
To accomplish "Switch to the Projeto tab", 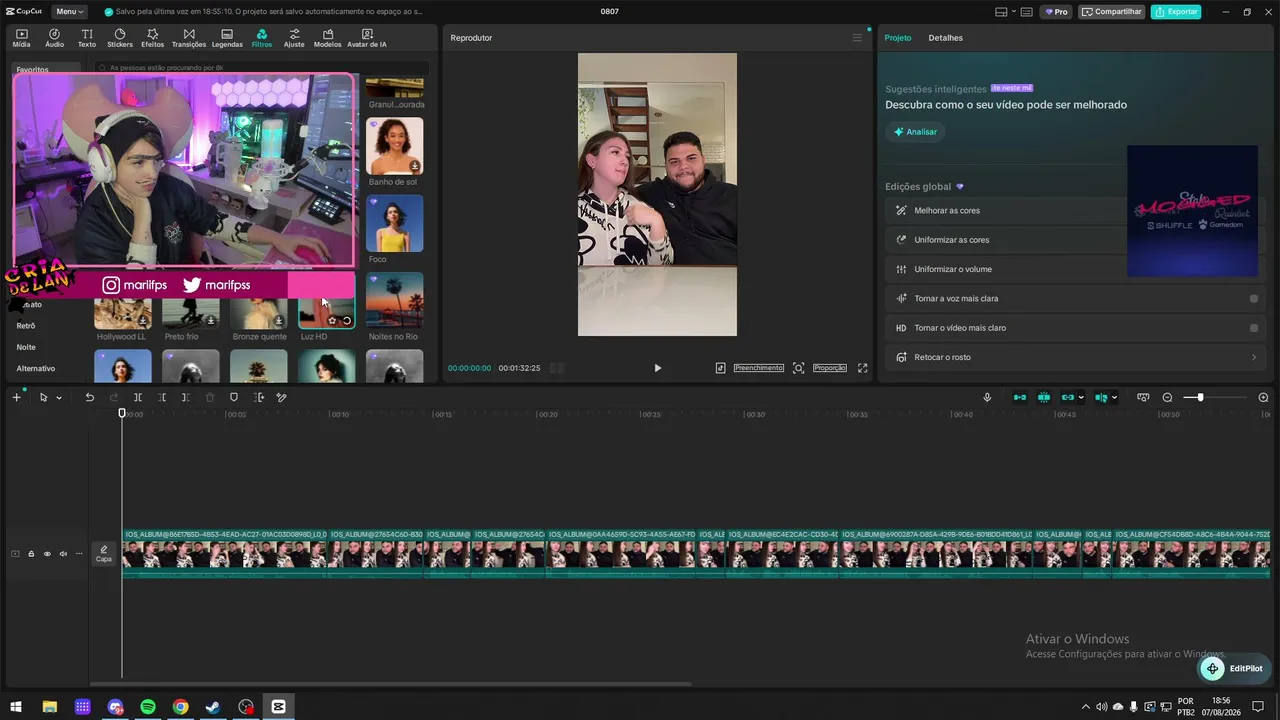I will (898, 38).
